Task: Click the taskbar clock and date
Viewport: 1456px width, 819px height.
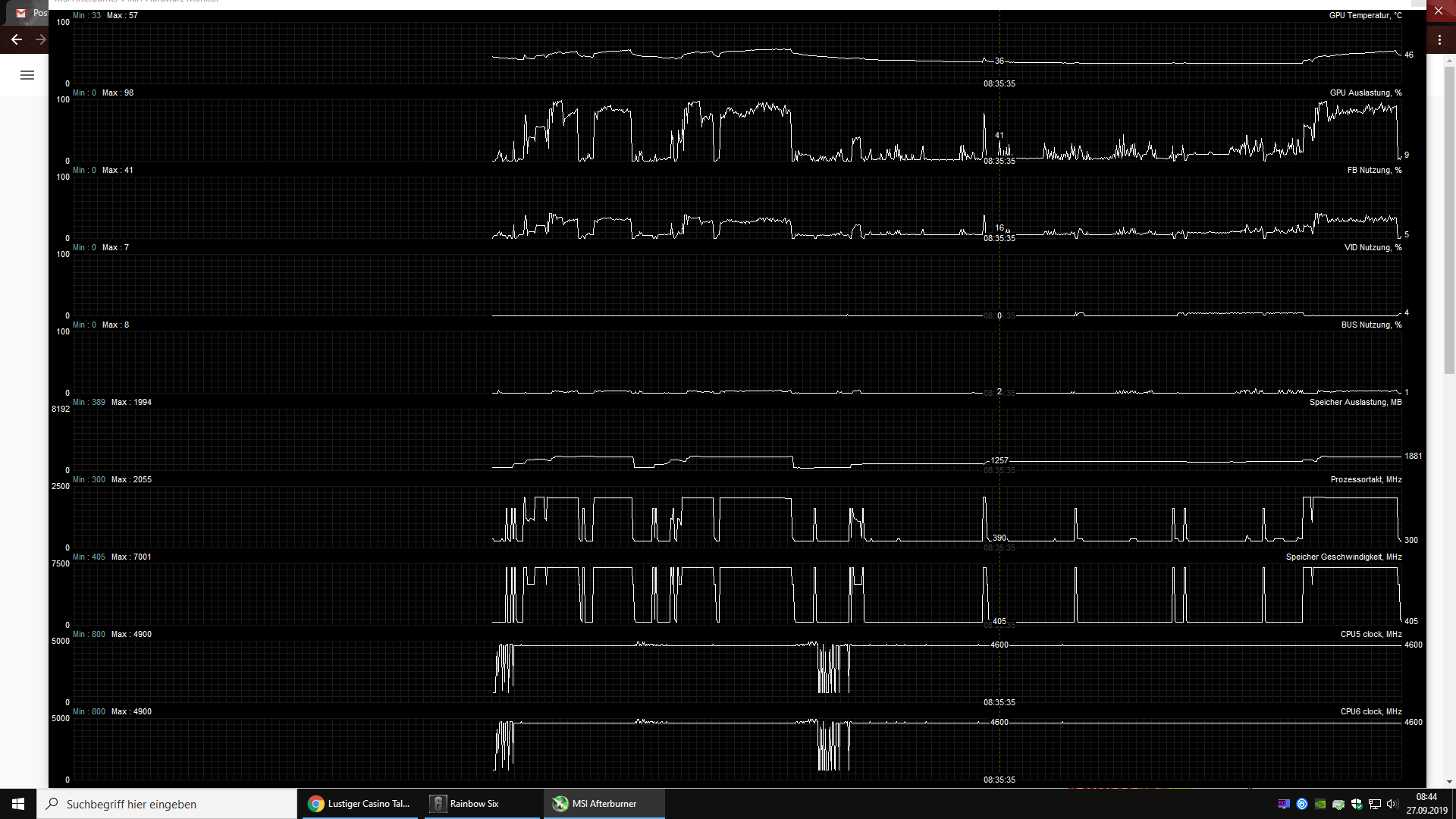Action: [1426, 804]
